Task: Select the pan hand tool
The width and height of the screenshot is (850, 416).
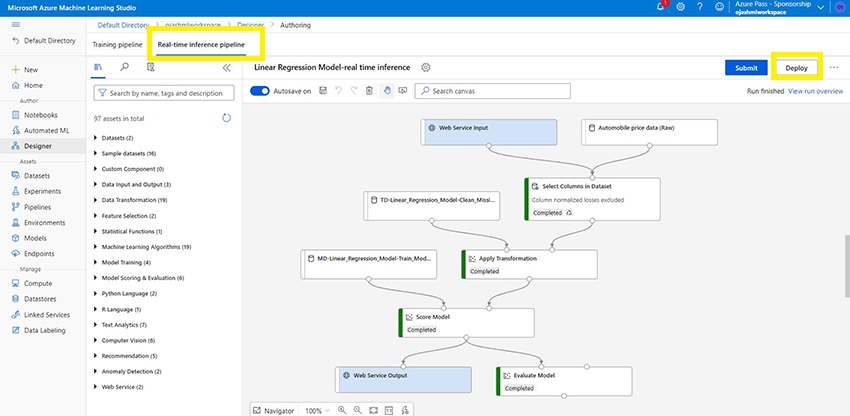Action: (386, 91)
